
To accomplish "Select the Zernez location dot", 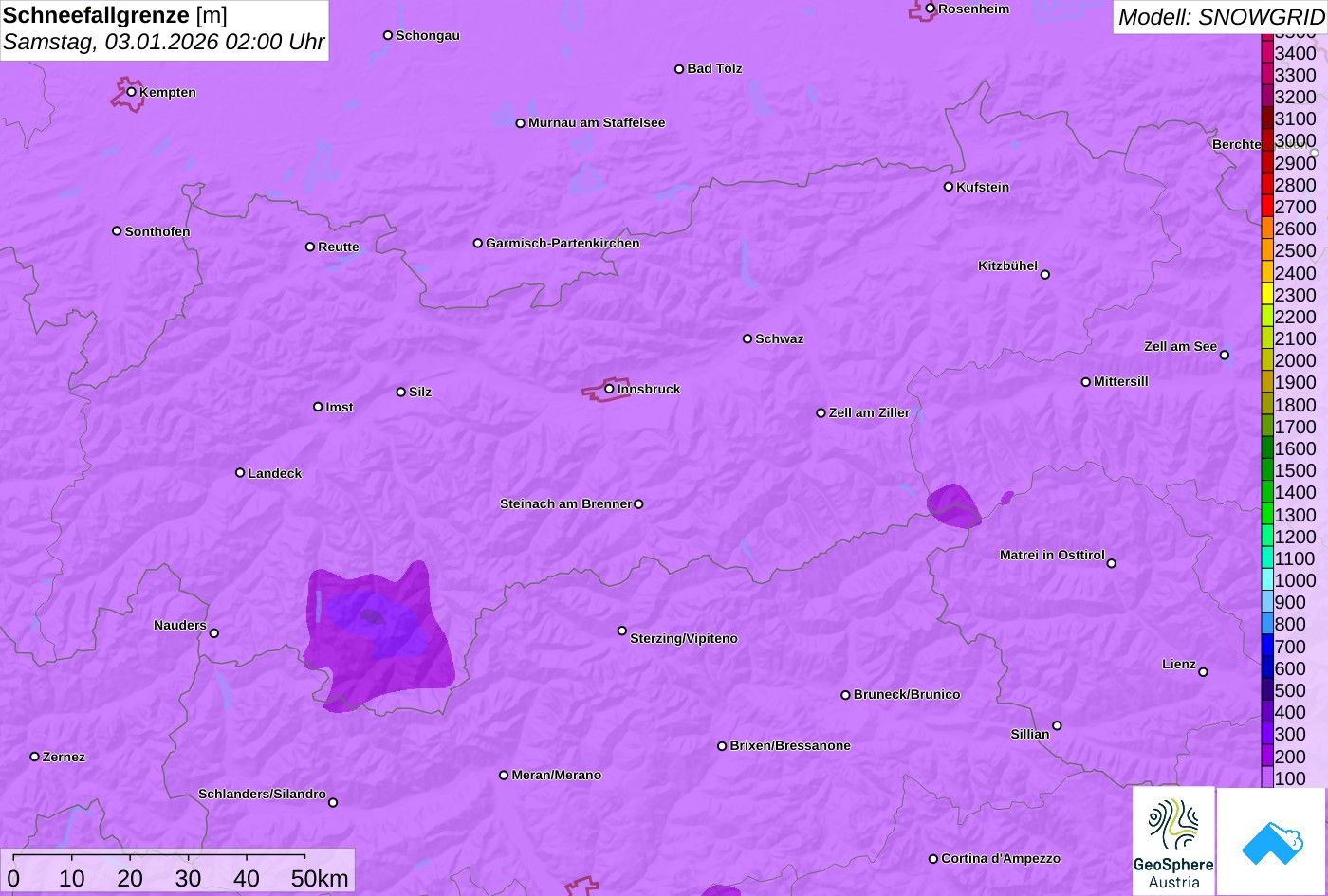I will click(35, 757).
